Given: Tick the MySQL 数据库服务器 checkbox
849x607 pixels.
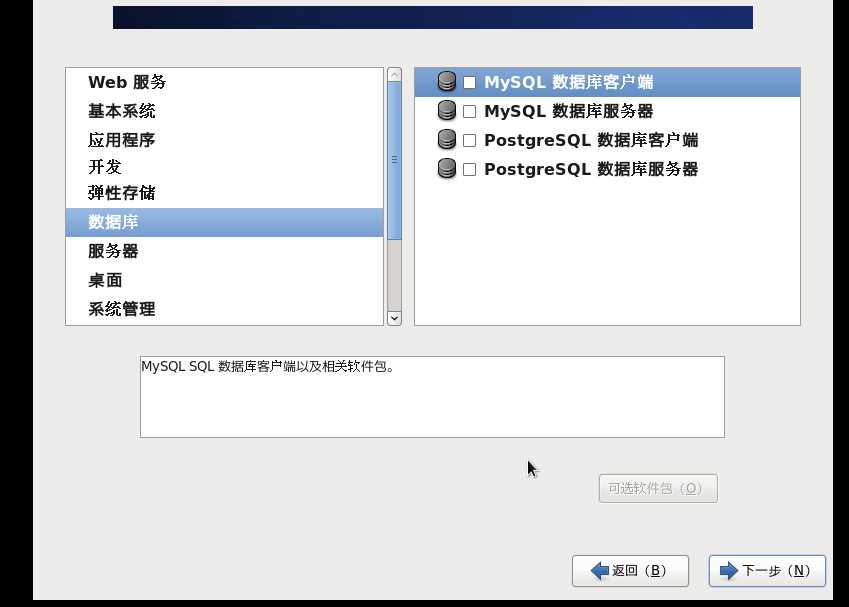Looking at the screenshot, I should 469,112.
